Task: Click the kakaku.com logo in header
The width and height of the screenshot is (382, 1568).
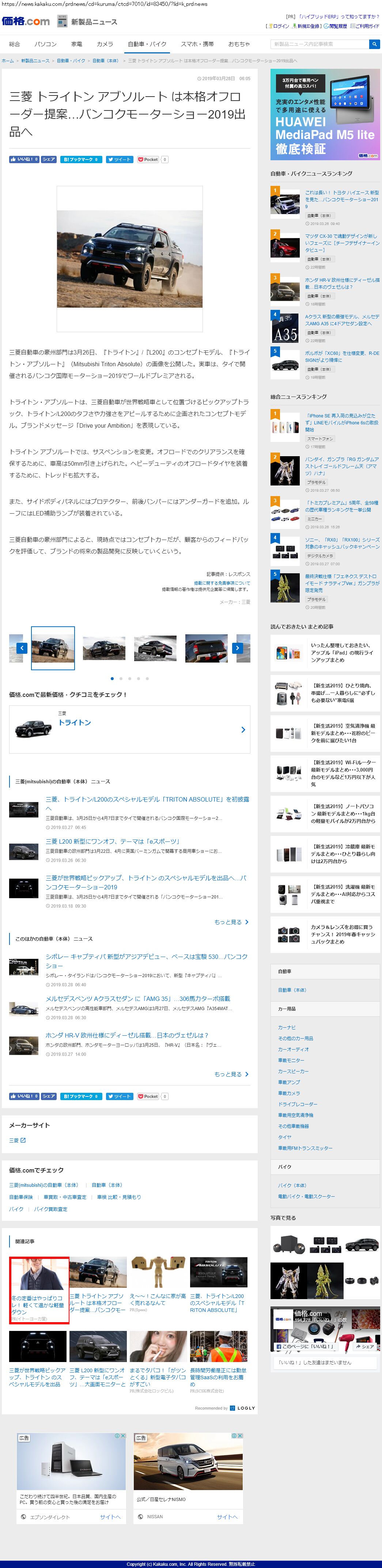Action: (x=26, y=21)
